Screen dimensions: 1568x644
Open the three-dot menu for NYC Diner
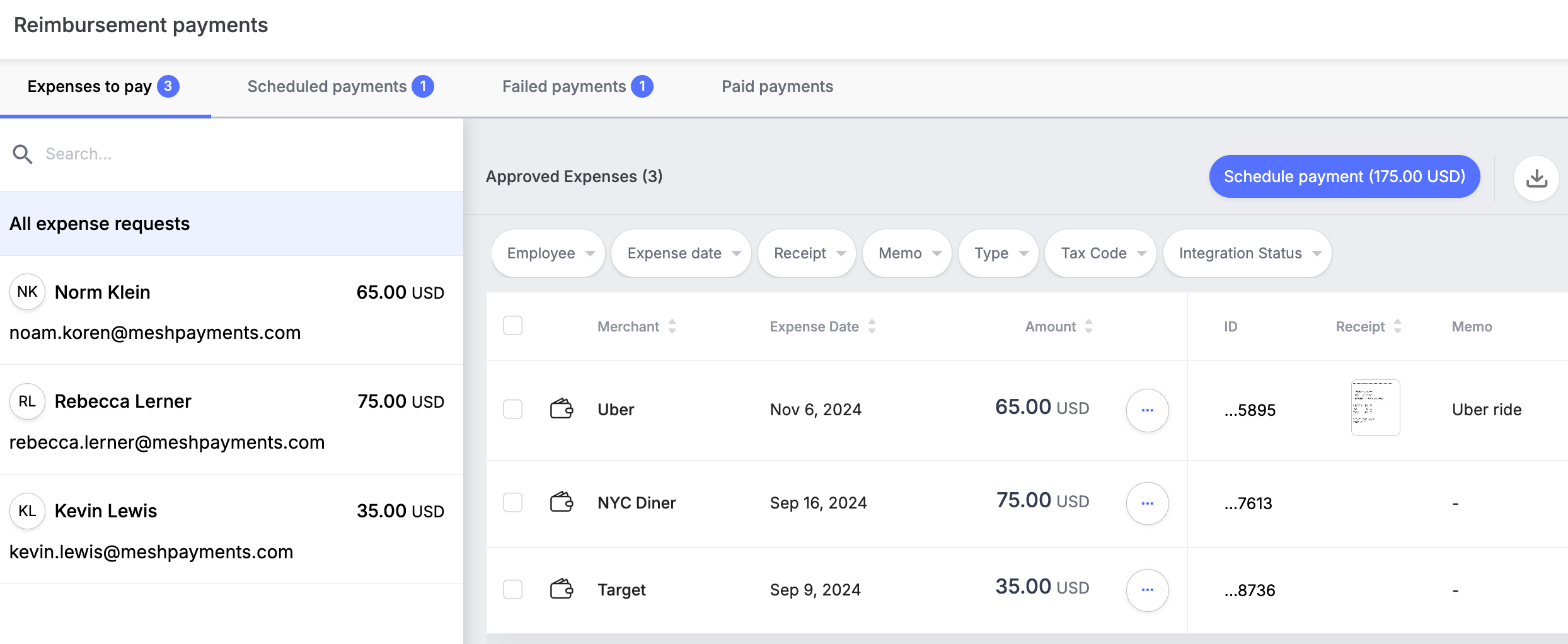click(x=1147, y=503)
